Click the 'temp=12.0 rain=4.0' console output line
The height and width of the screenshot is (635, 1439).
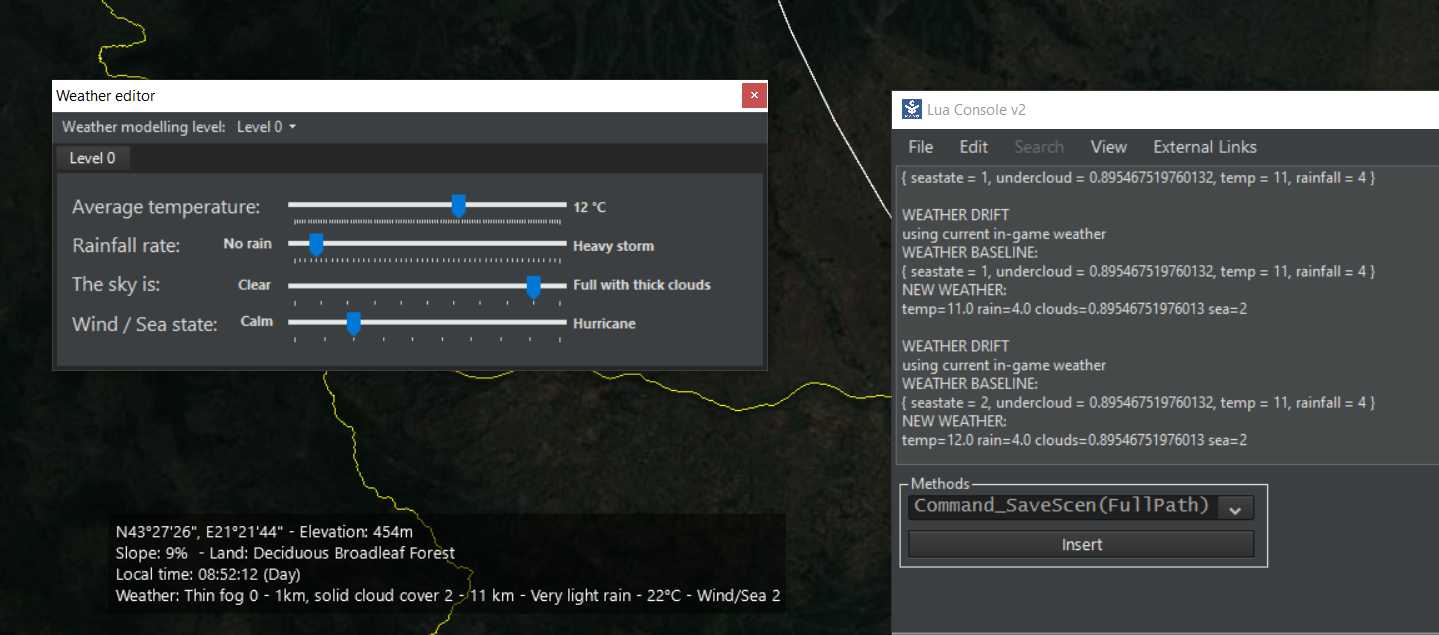coord(1074,440)
